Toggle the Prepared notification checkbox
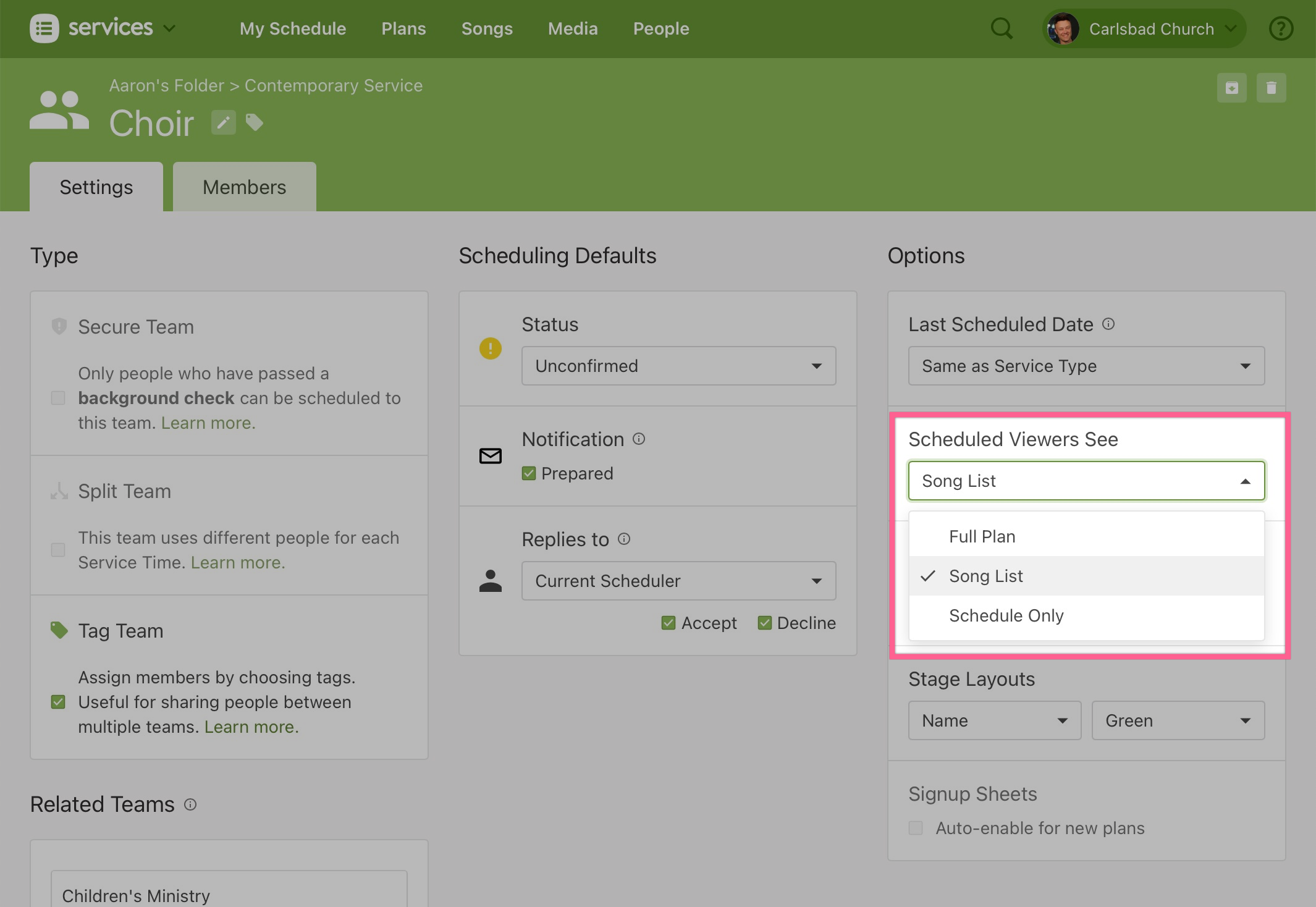The height and width of the screenshot is (907, 1316). 529,473
